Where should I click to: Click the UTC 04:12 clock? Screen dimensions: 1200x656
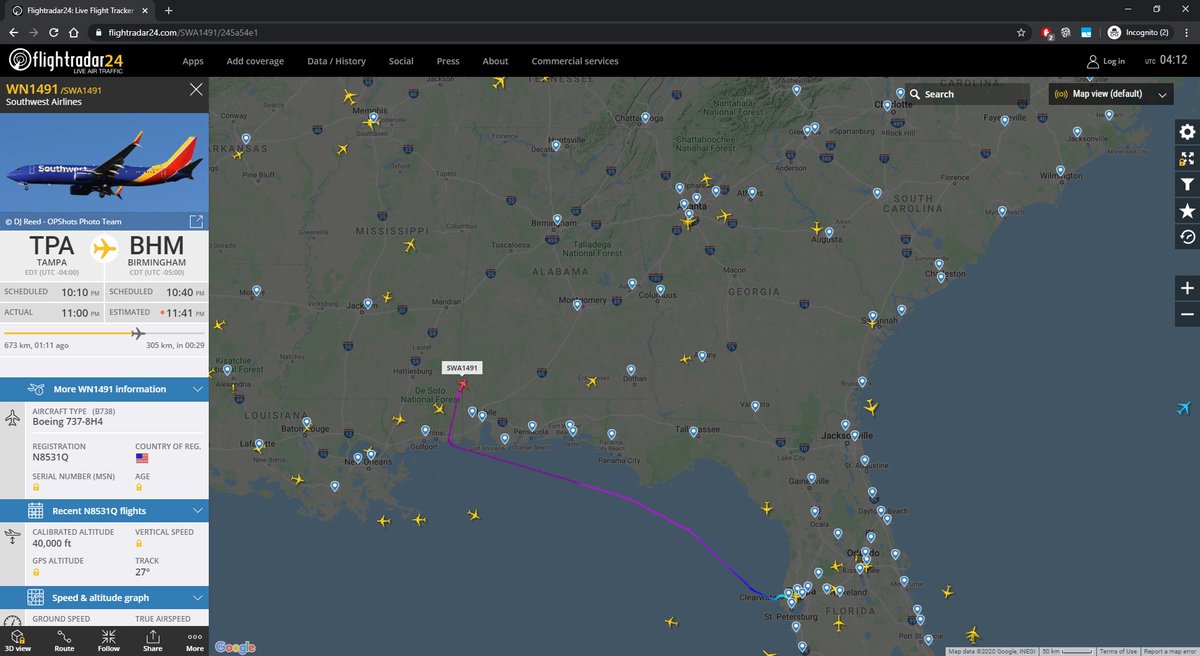[x=1168, y=61]
